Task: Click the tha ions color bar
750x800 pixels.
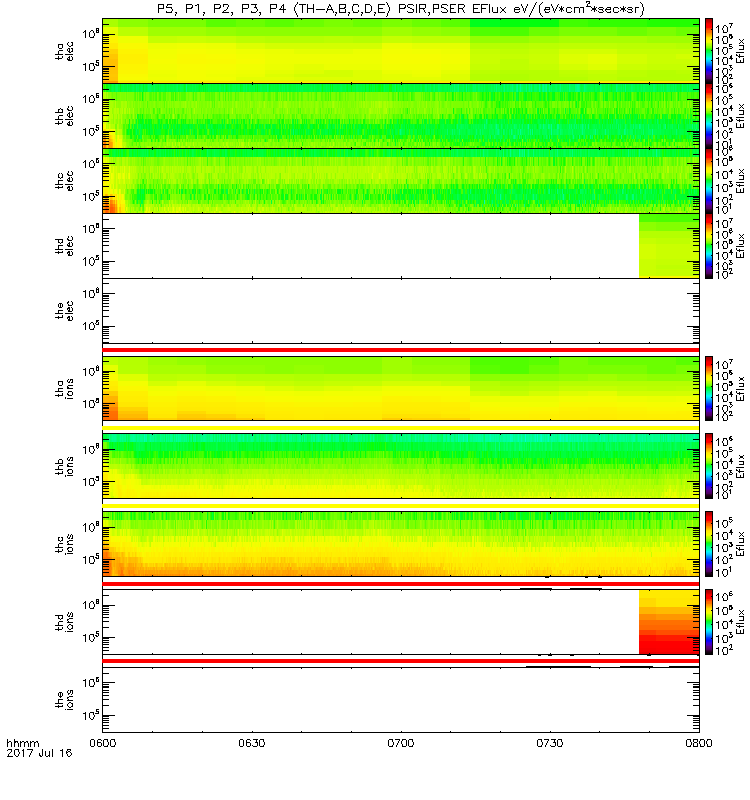Action: (709, 388)
